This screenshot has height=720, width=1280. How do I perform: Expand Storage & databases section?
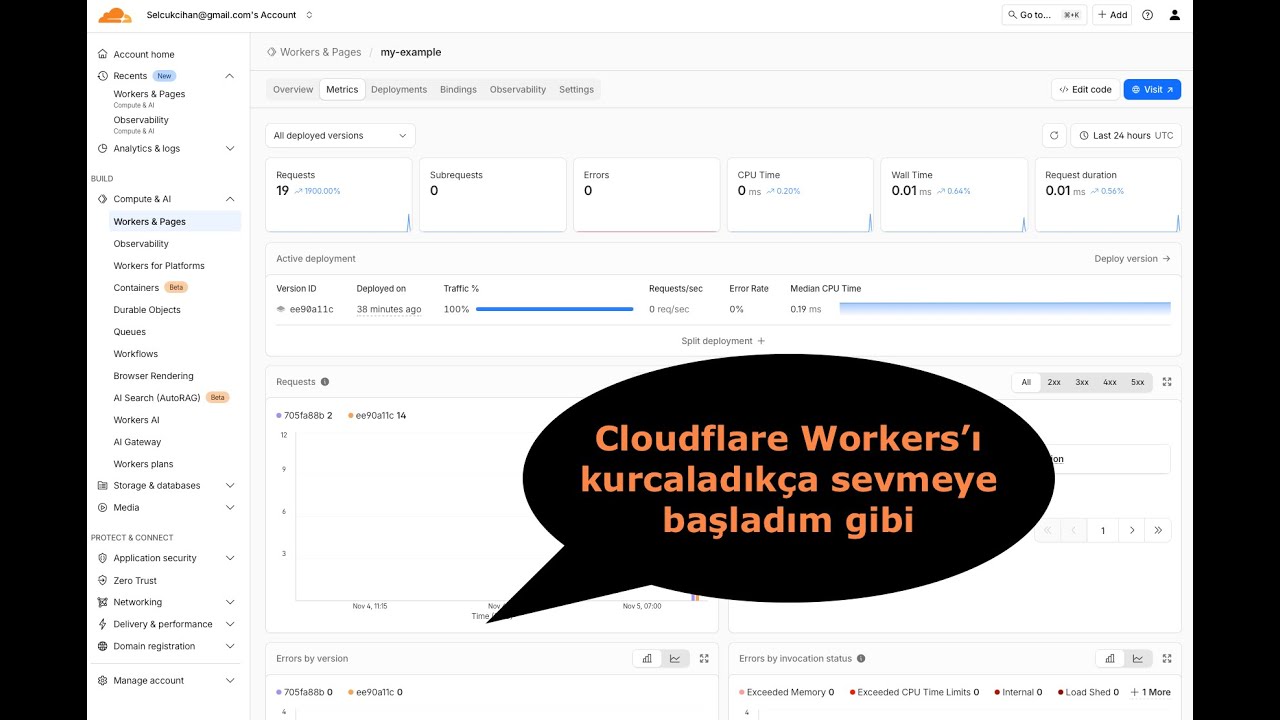pos(229,485)
